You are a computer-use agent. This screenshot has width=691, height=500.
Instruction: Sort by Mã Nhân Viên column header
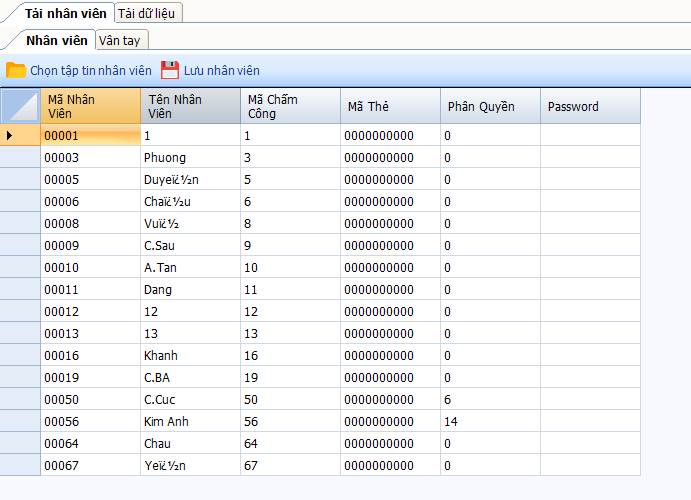90,106
